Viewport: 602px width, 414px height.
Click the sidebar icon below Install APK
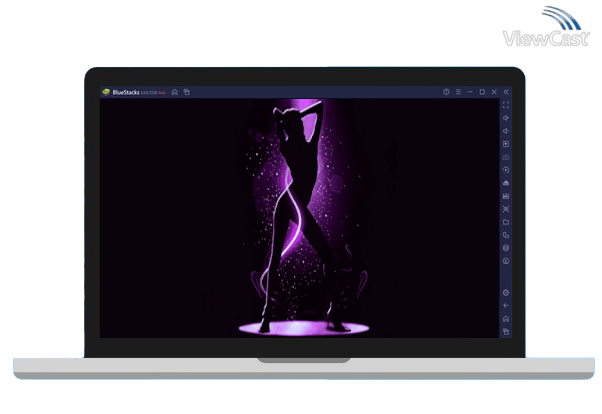tap(506, 196)
